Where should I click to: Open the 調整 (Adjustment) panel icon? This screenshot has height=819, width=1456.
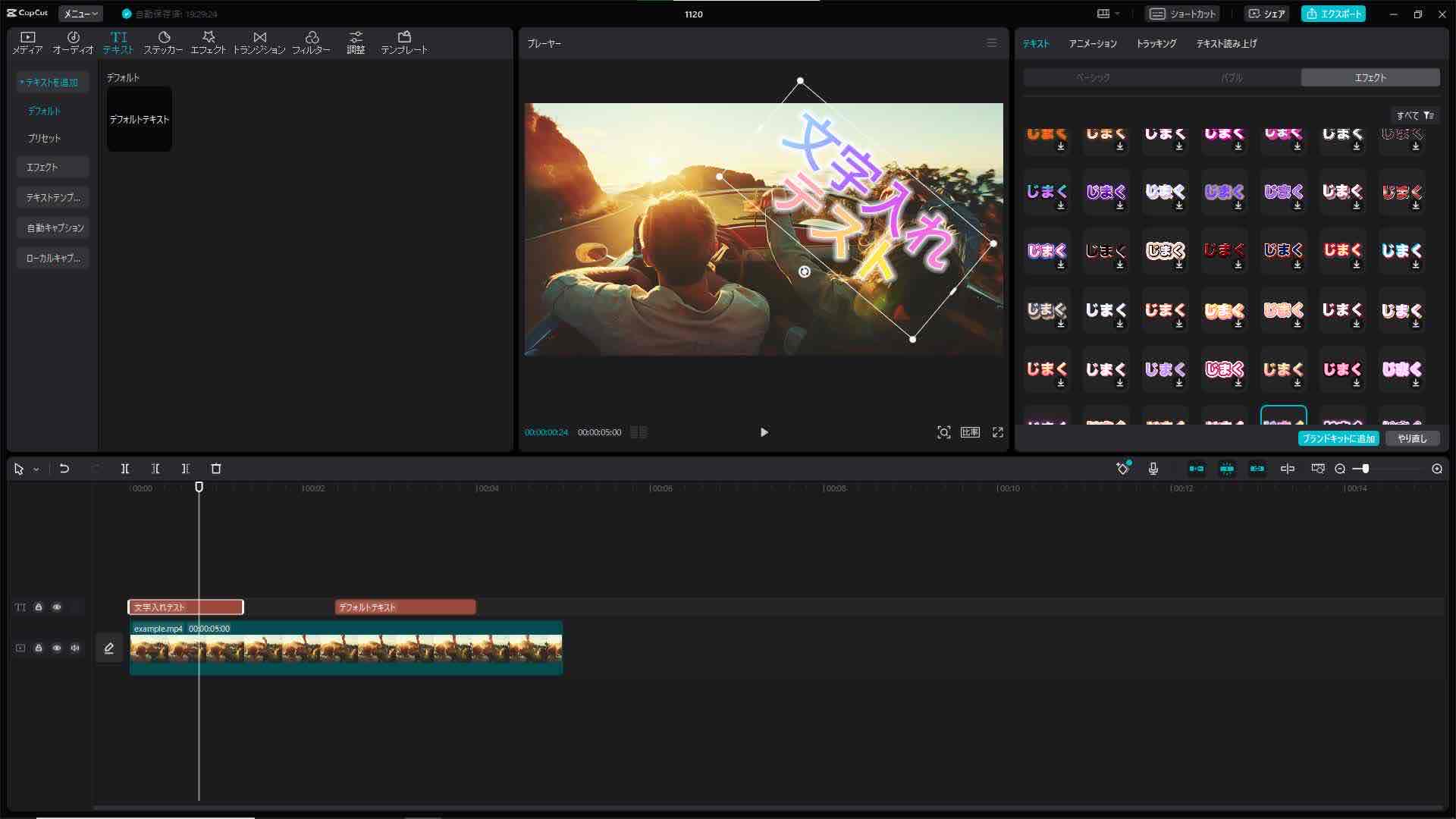(x=356, y=42)
